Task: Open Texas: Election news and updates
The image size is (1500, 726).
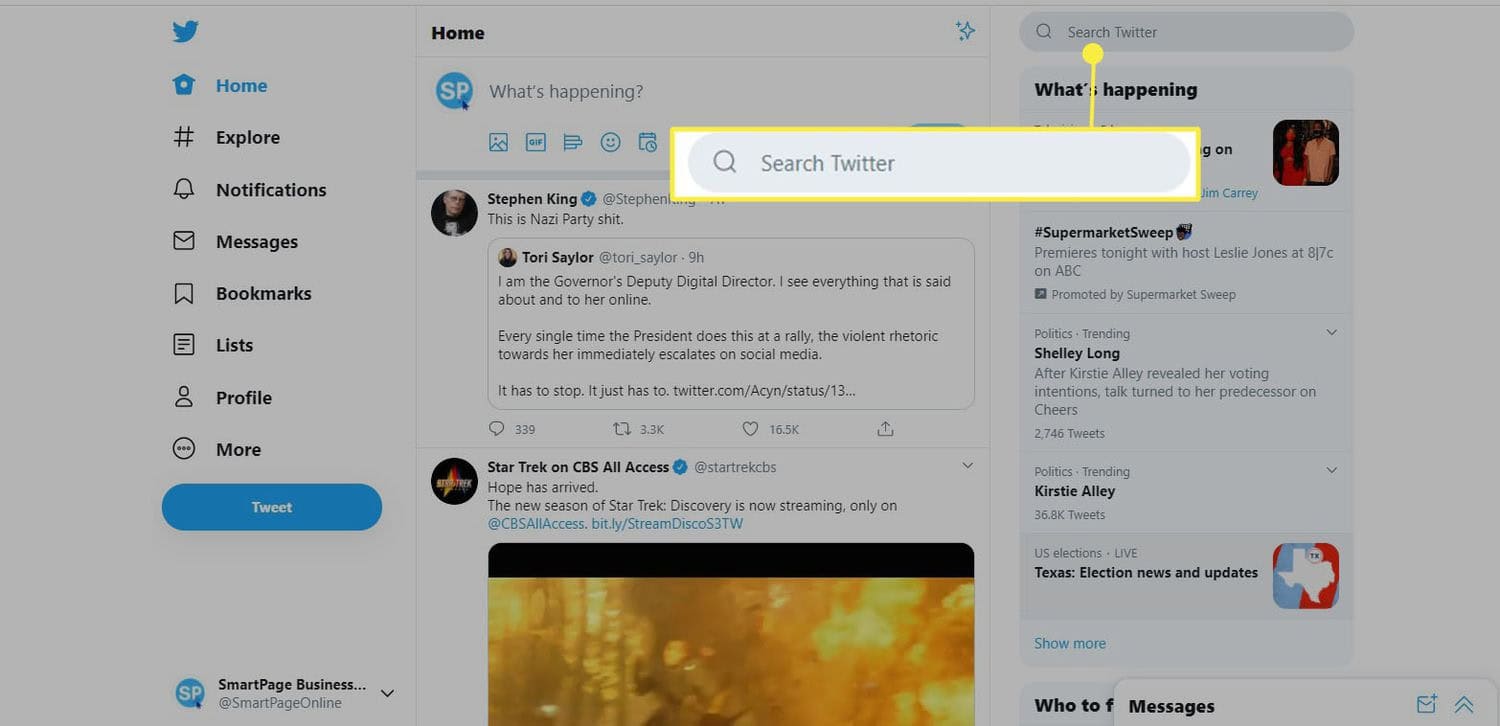Action: coord(1146,573)
